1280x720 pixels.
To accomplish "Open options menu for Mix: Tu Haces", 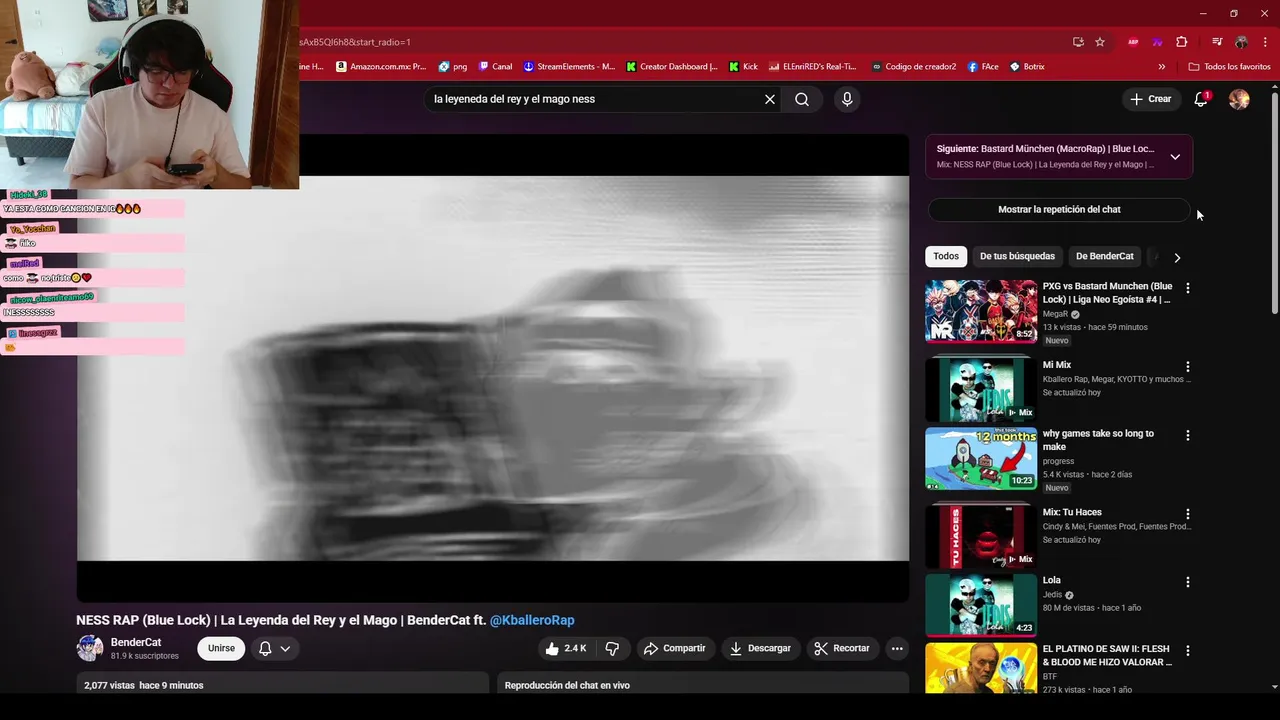I will coord(1188,514).
